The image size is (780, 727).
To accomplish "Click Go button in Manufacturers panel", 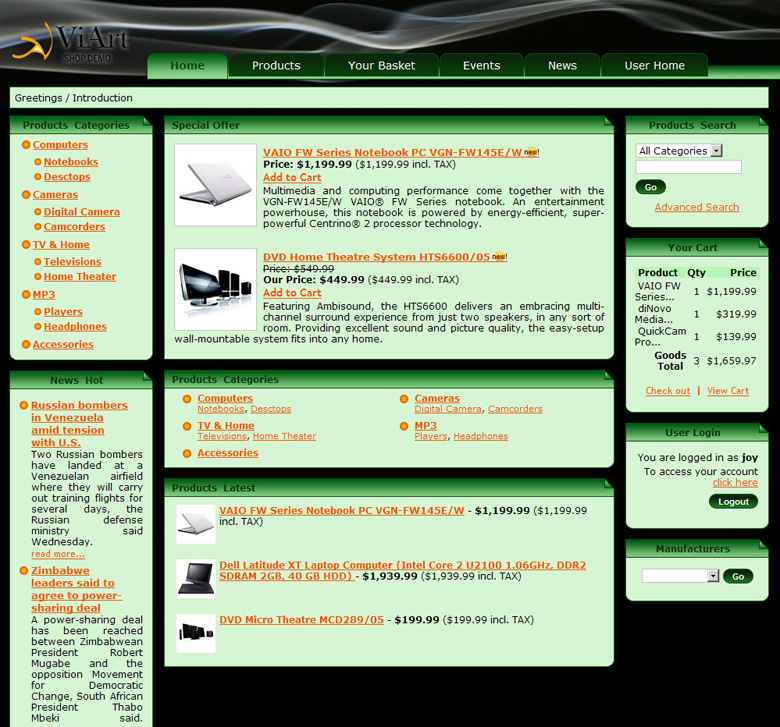I will tap(738, 576).
